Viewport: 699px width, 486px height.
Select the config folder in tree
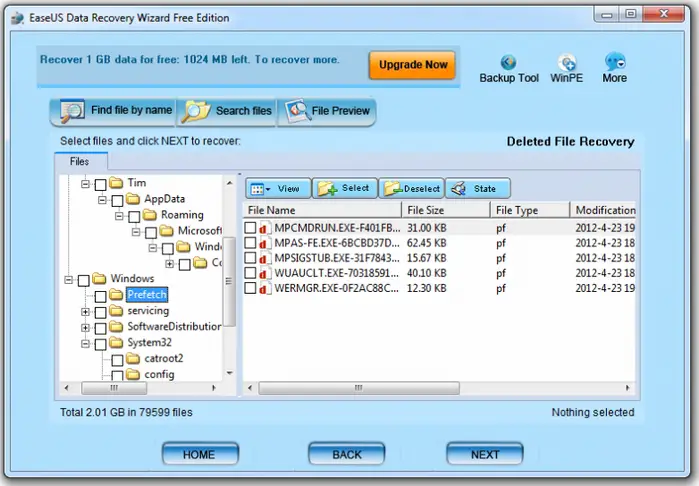coord(159,375)
